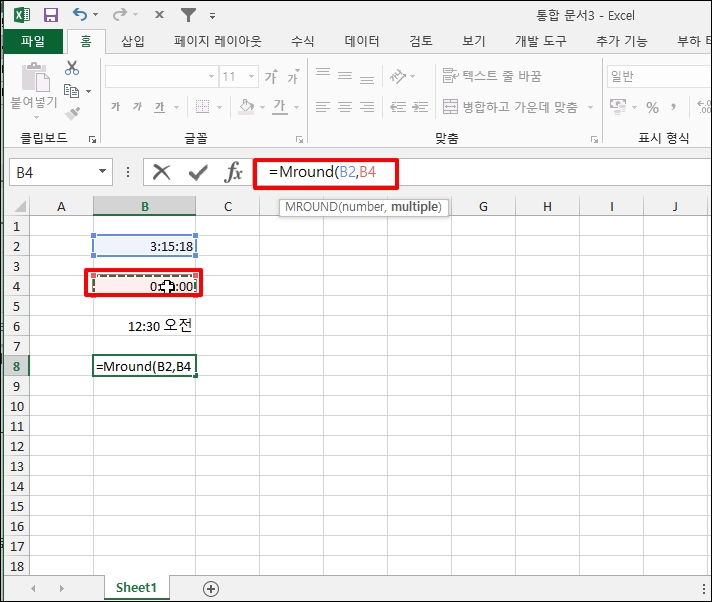Switch to the 추가 기능 tab
The image size is (712, 602).
621,42
